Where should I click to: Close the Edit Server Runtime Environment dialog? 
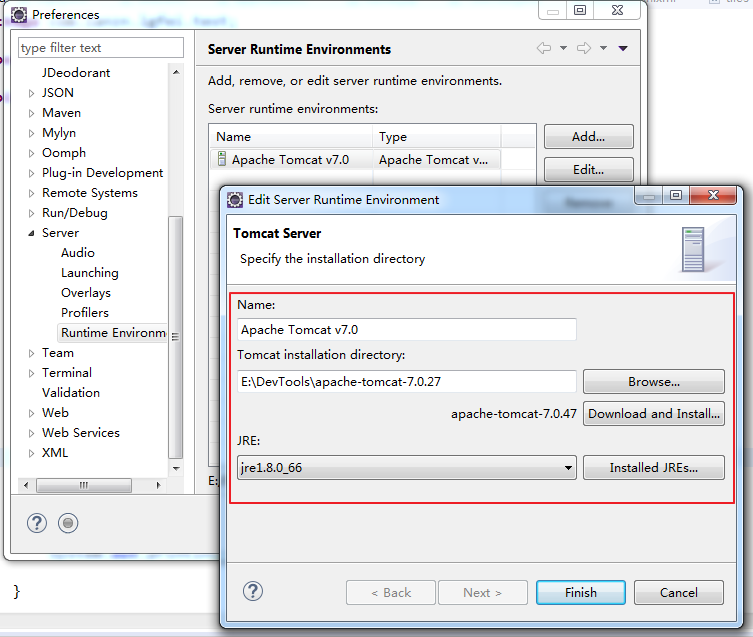pos(713,195)
